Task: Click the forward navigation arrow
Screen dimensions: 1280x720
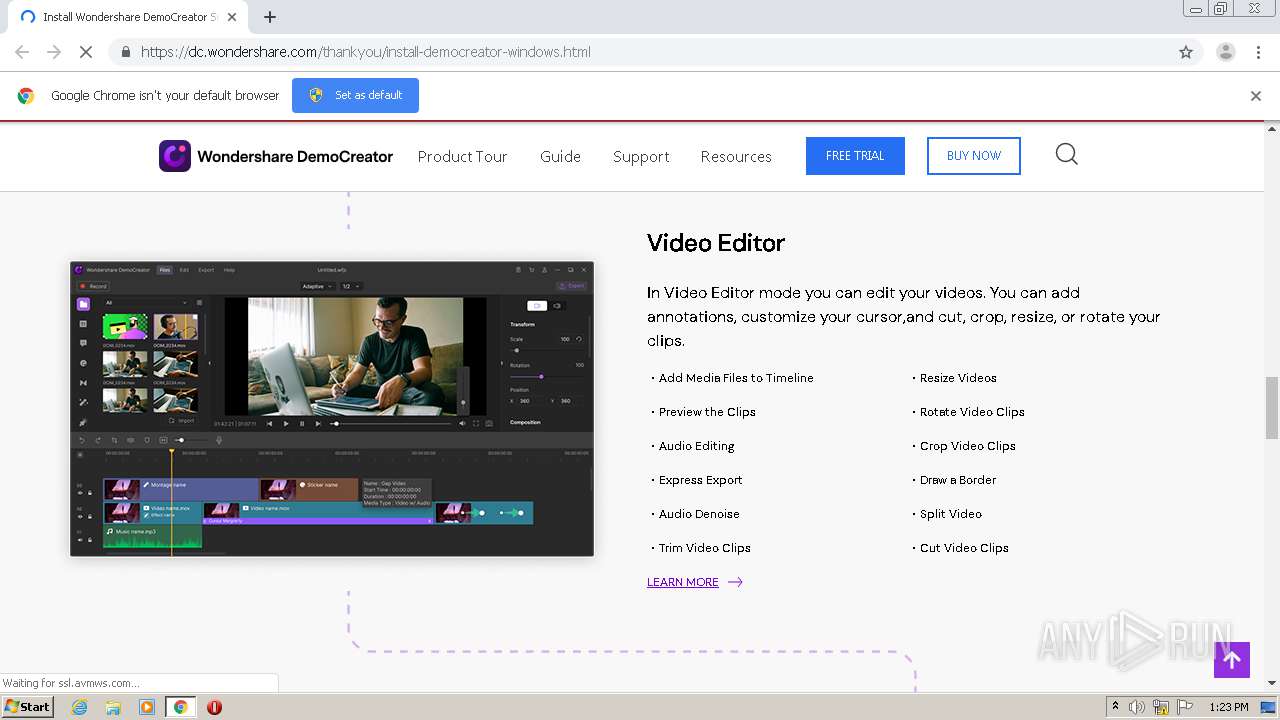Action: tap(54, 52)
